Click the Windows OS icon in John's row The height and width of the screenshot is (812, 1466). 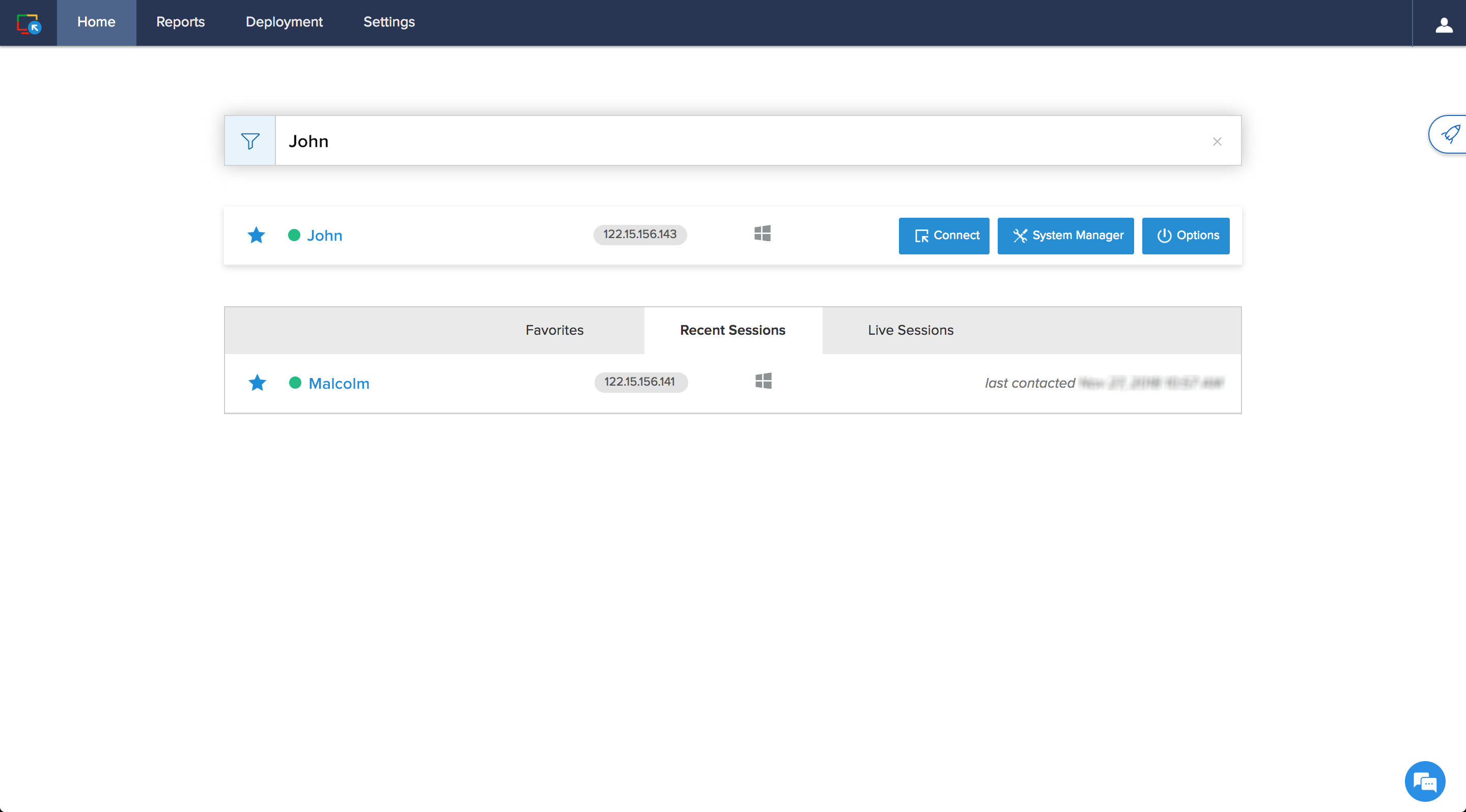762,234
